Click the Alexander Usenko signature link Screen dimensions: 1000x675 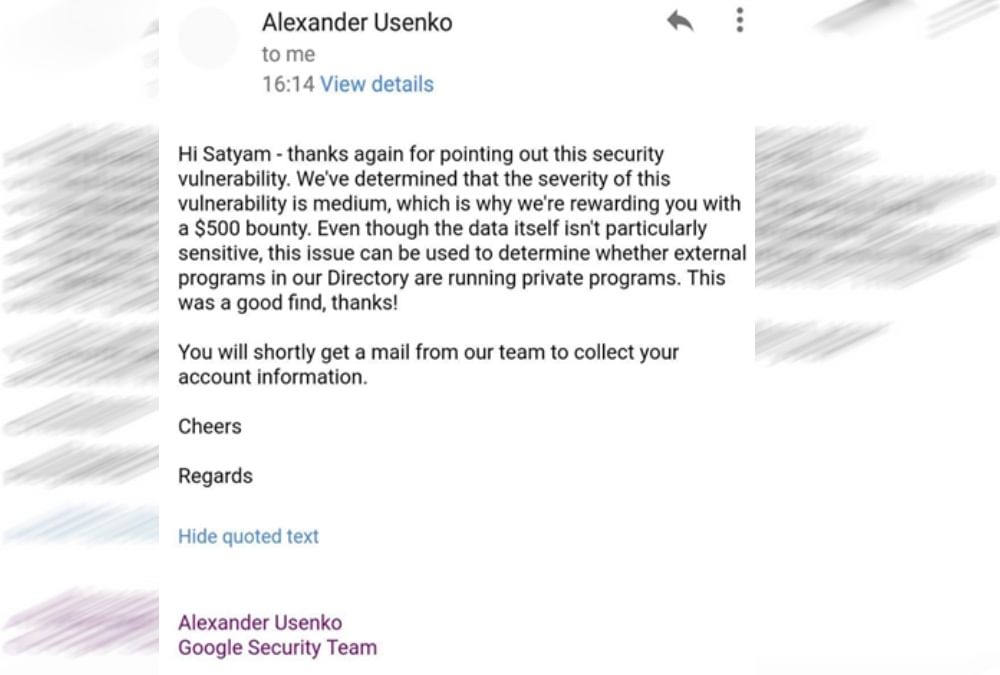point(260,621)
